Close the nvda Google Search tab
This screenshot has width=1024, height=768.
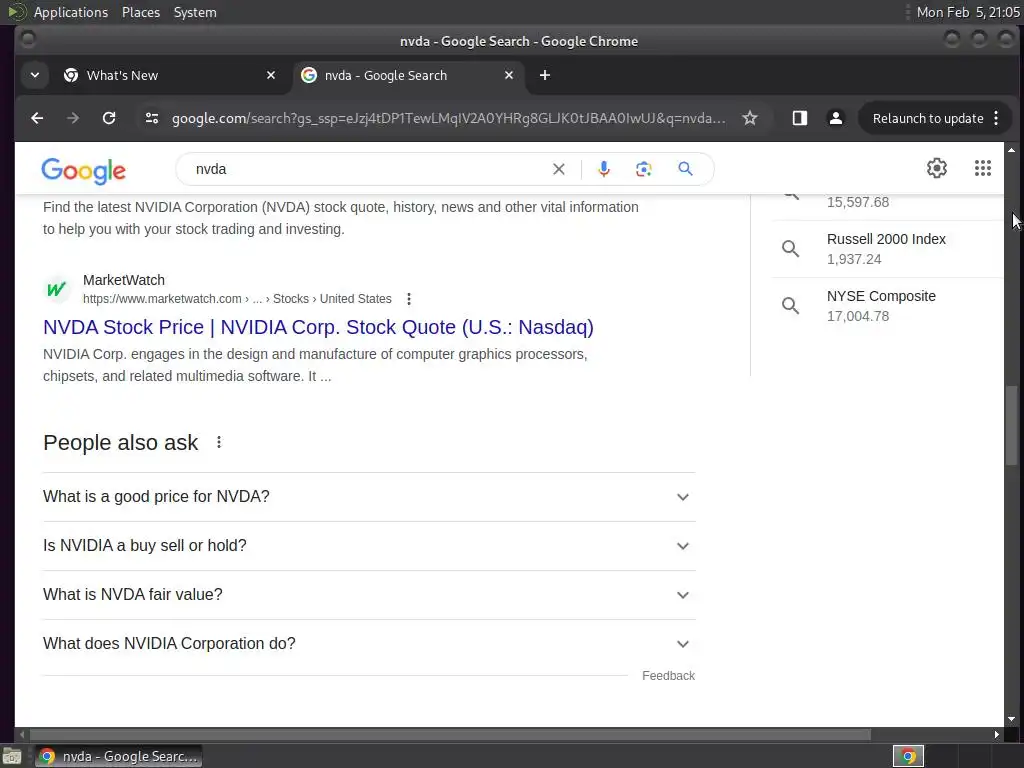tap(509, 75)
